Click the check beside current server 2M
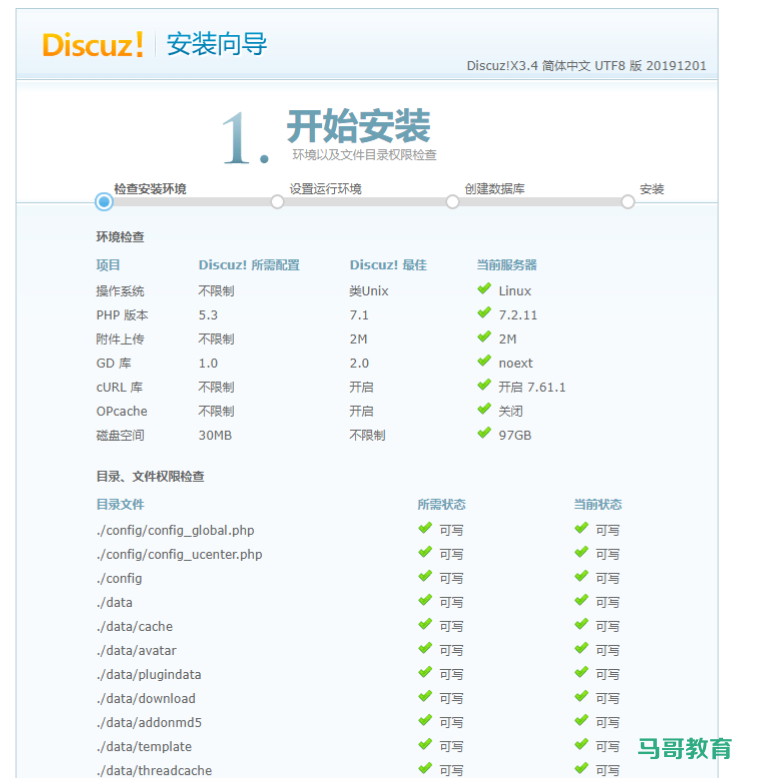Screen dimensions: 757x778 (484, 337)
